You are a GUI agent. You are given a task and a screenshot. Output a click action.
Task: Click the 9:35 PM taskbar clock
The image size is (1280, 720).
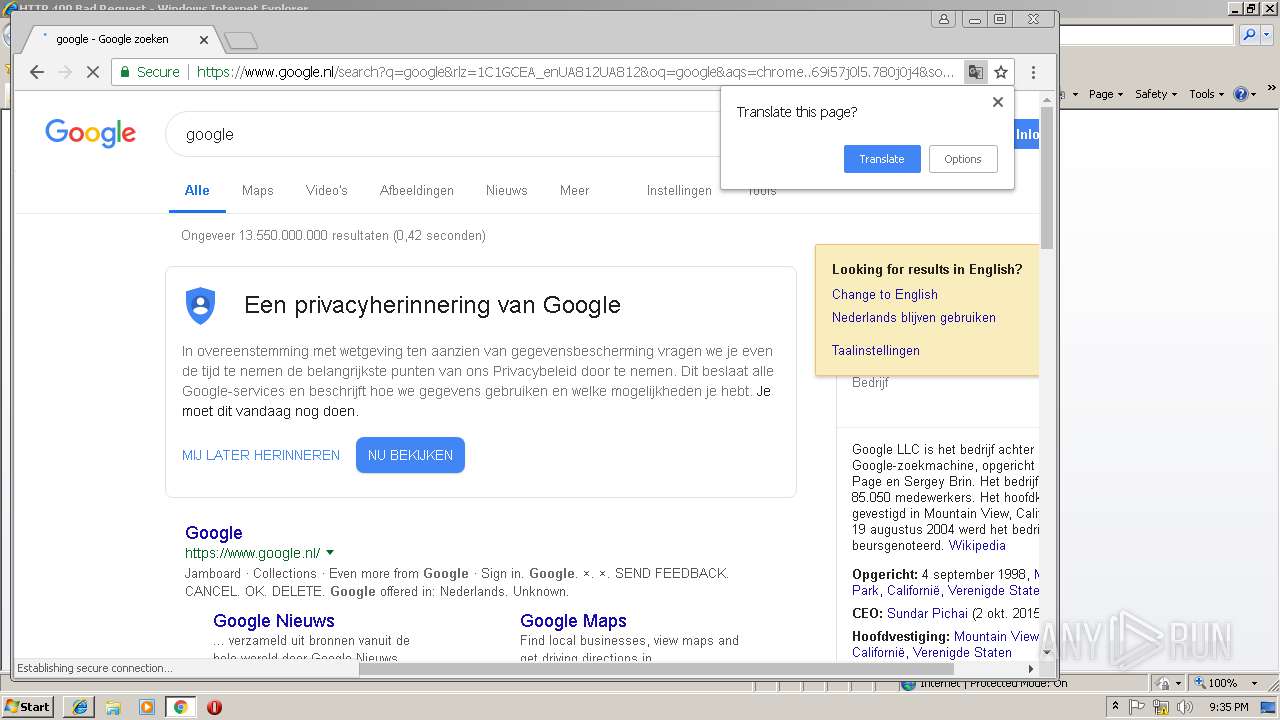1229,707
